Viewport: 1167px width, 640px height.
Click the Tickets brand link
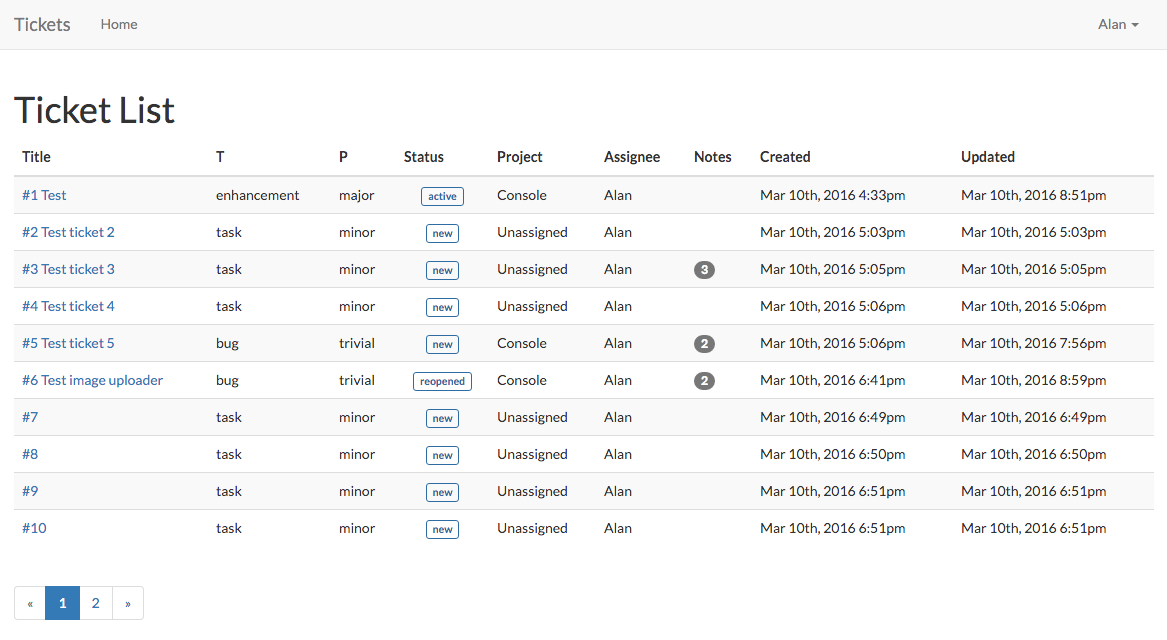(42, 25)
